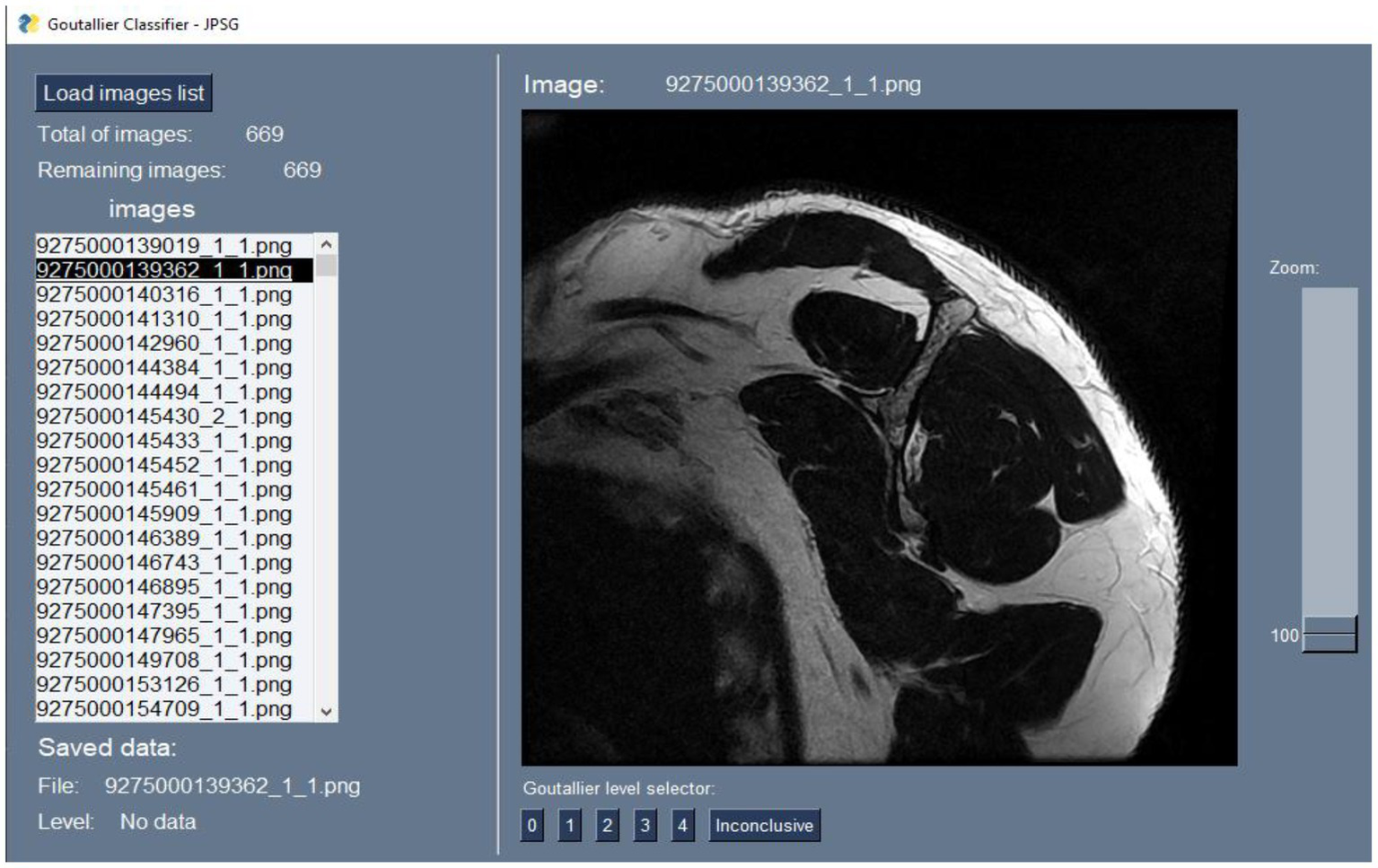Select Goutallier level 4

tap(682, 826)
